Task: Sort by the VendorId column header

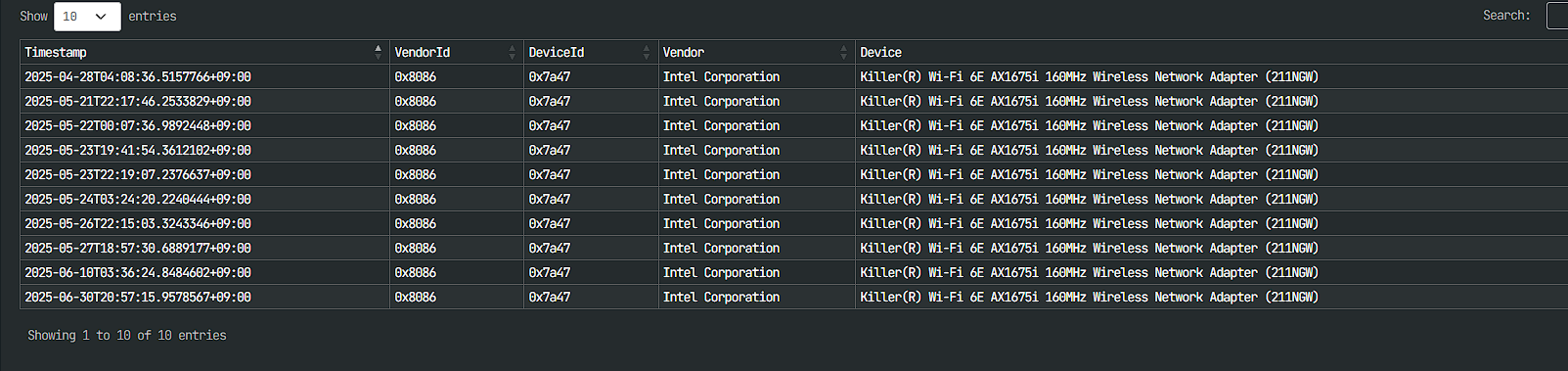Action: [x=457, y=52]
